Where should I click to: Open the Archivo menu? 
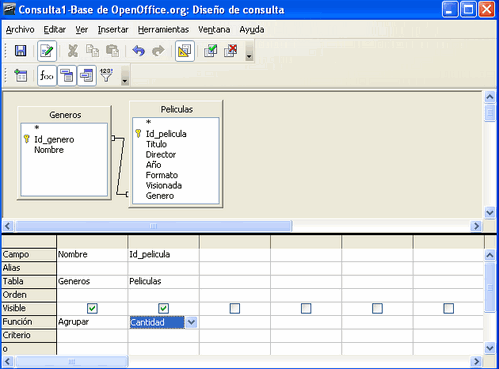coord(20,30)
